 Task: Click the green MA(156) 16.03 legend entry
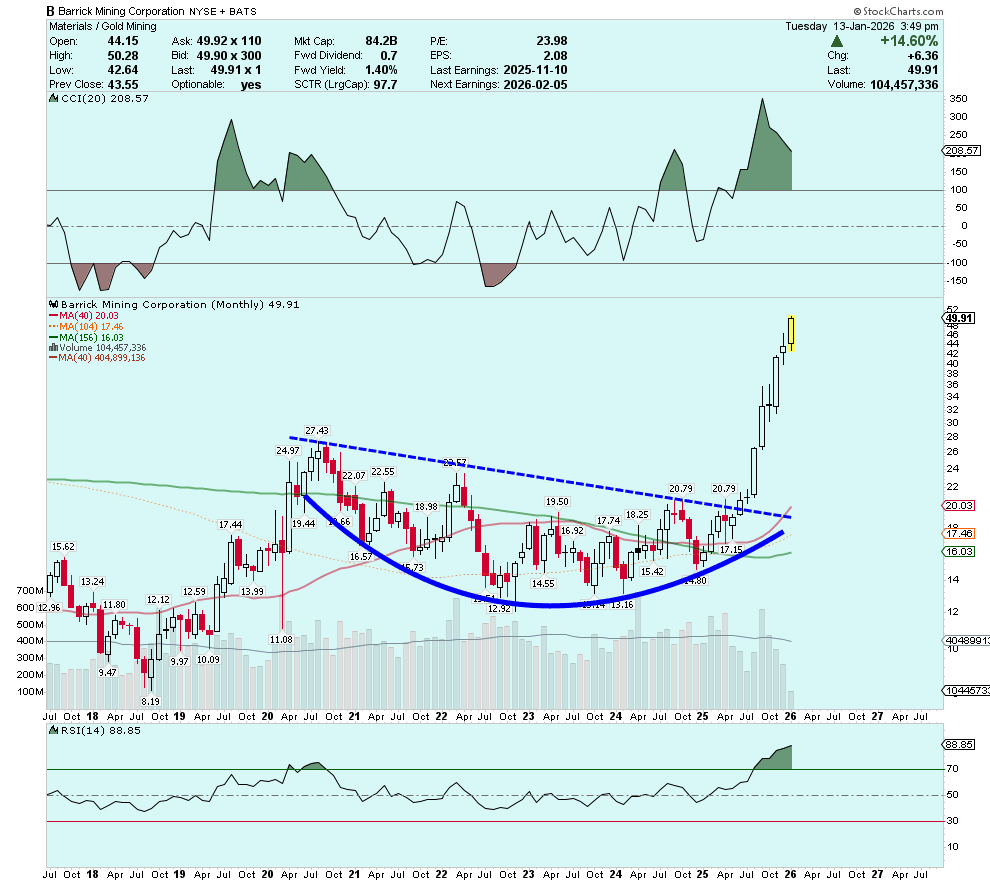click(86, 338)
